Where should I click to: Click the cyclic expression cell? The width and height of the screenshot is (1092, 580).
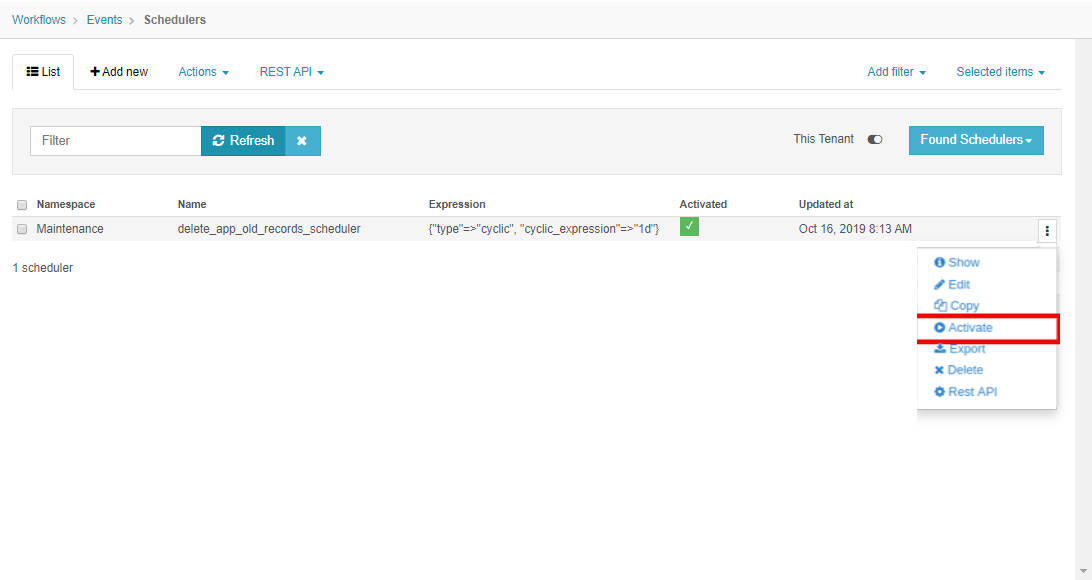(x=543, y=229)
